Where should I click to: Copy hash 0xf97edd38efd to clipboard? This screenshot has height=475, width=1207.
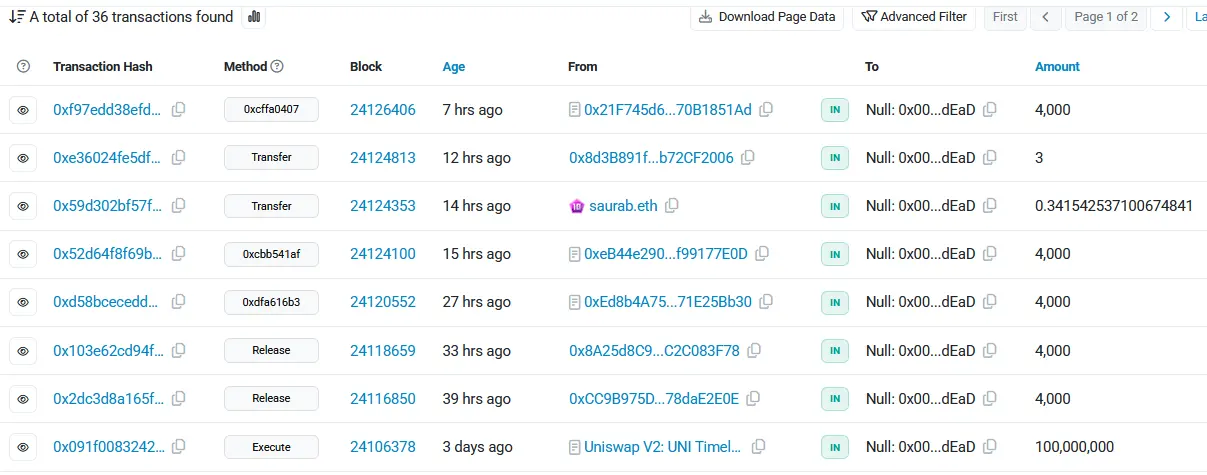[x=179, y=110]
